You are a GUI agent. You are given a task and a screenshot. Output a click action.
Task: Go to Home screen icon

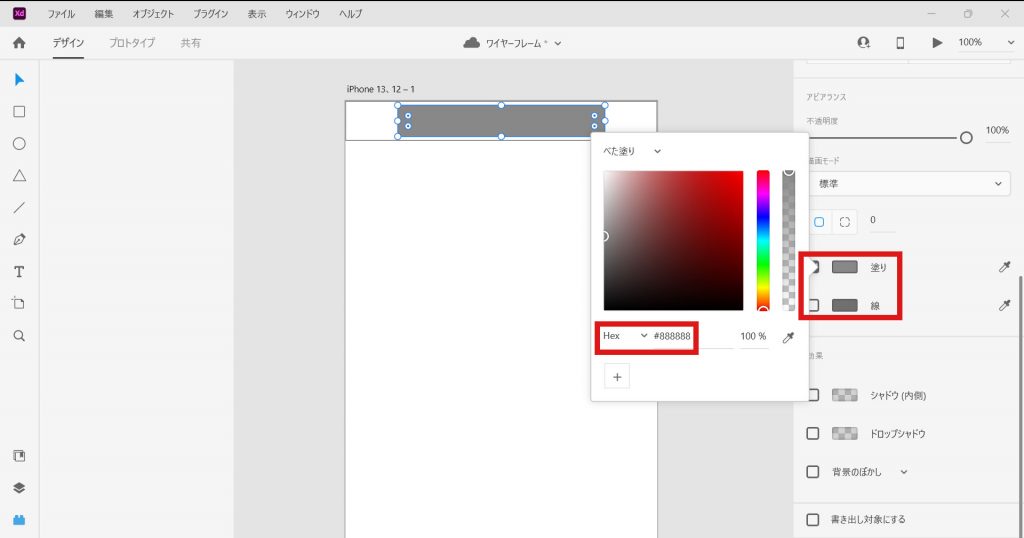coord(19,43)
